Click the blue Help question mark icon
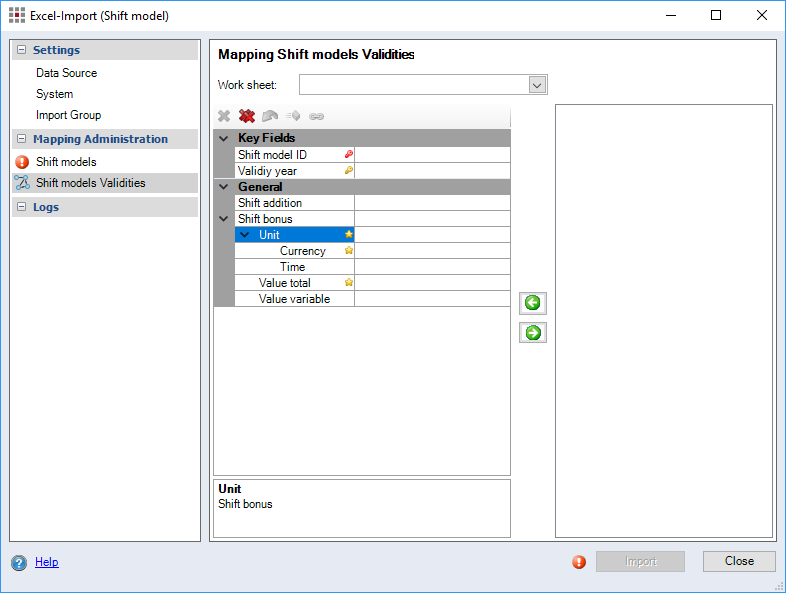Screen dimensions: 786x593 click(19, 563)
